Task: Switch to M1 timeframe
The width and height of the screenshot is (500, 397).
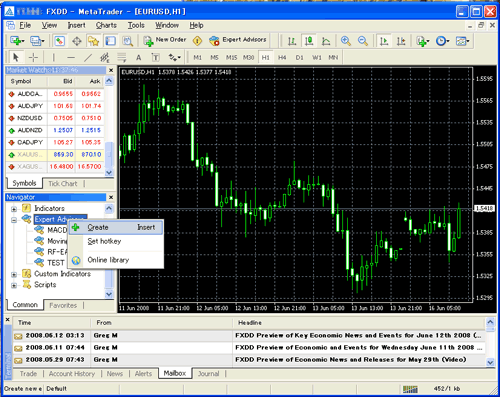Action: 198,58
